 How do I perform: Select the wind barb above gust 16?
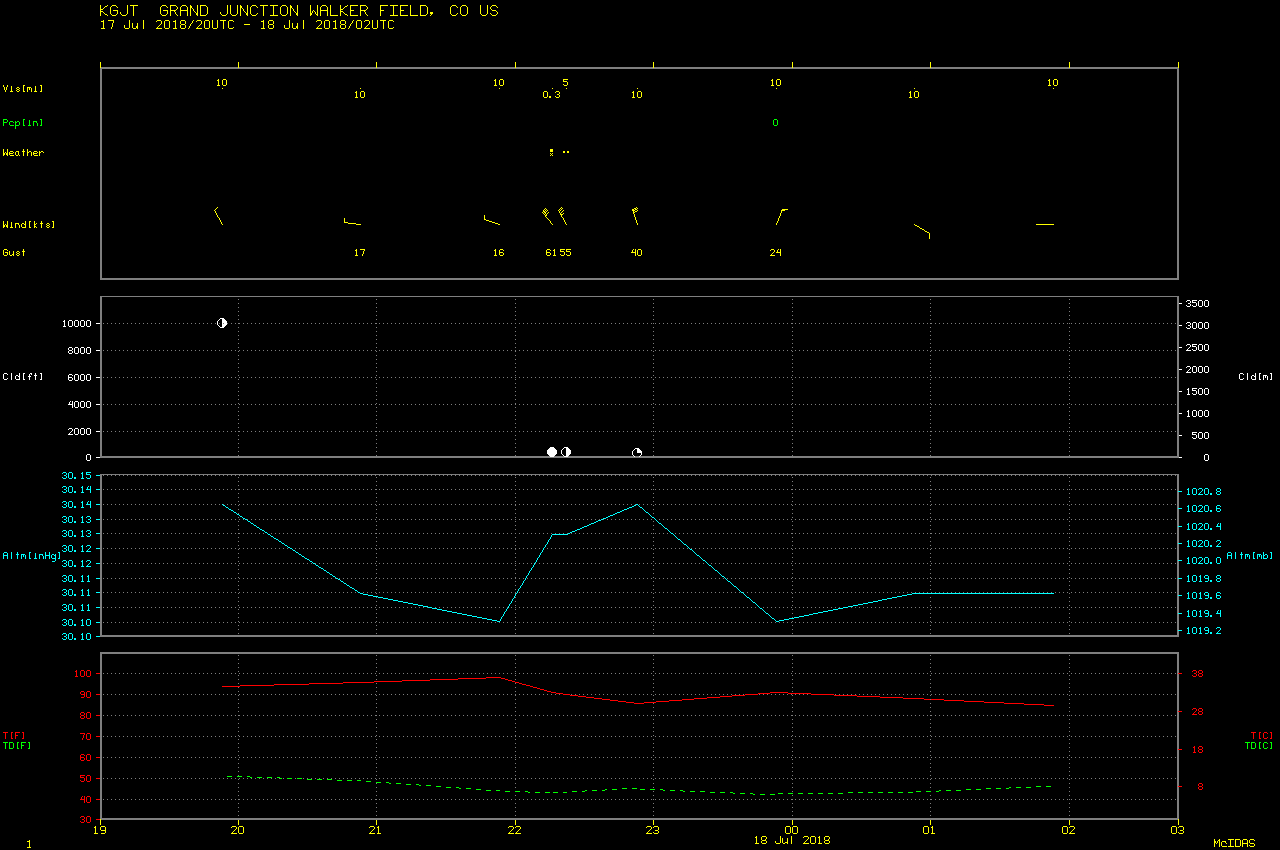click(491, 220)
